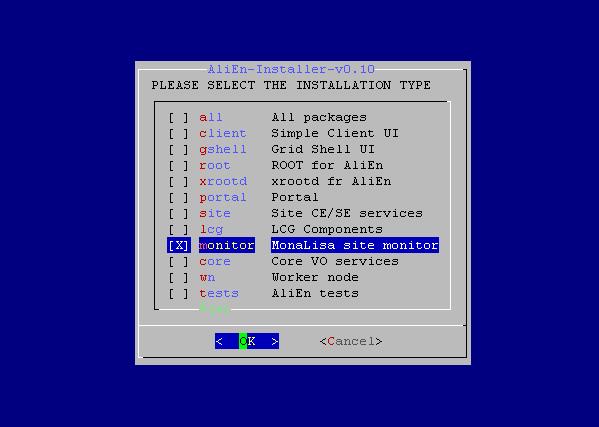This screenshot has height=427, width=599.
Task: Check the 'all' packages checkbox
Action: pos(179,118)
